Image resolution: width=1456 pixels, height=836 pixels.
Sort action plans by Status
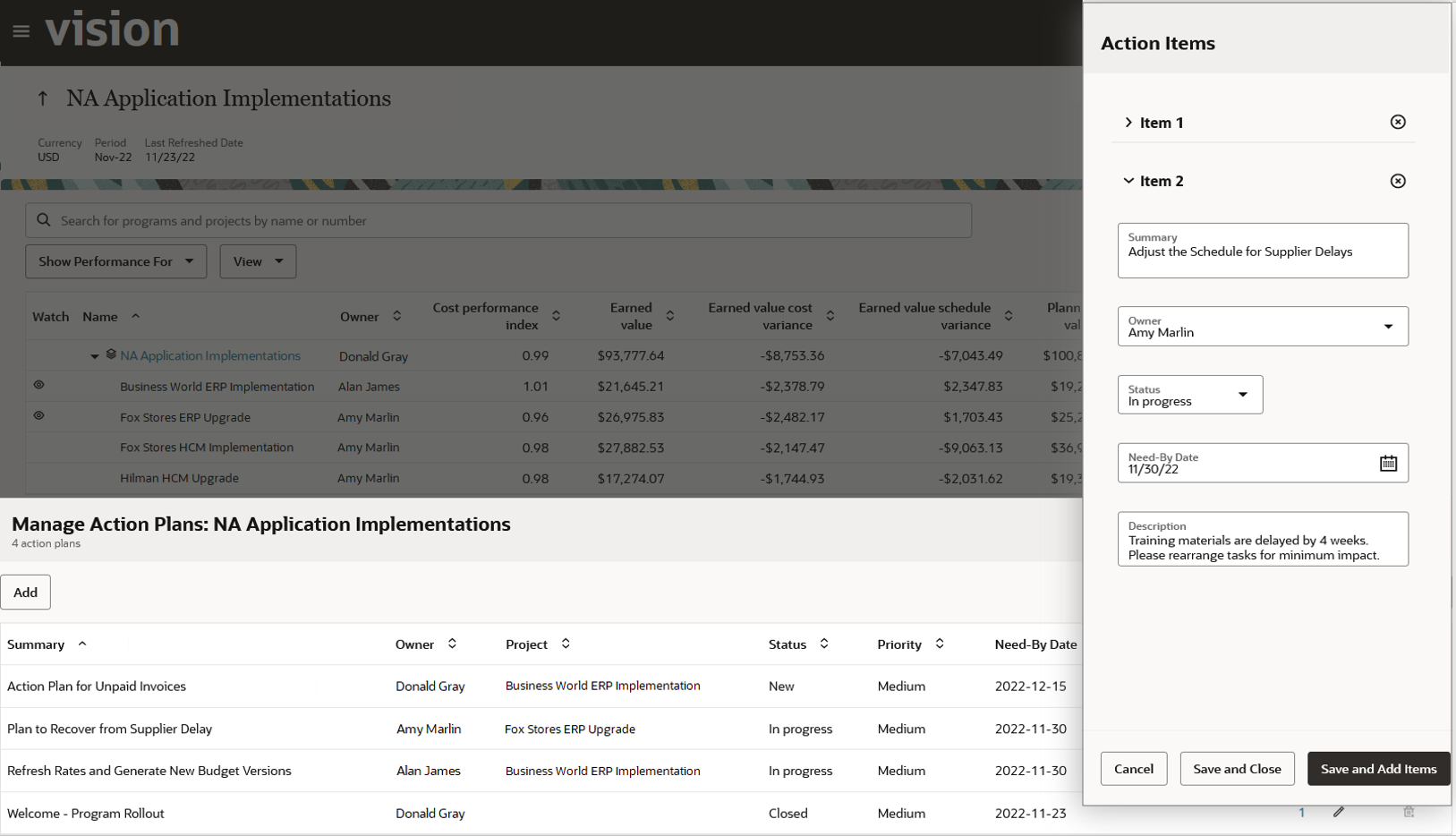[x=824, y=644]
